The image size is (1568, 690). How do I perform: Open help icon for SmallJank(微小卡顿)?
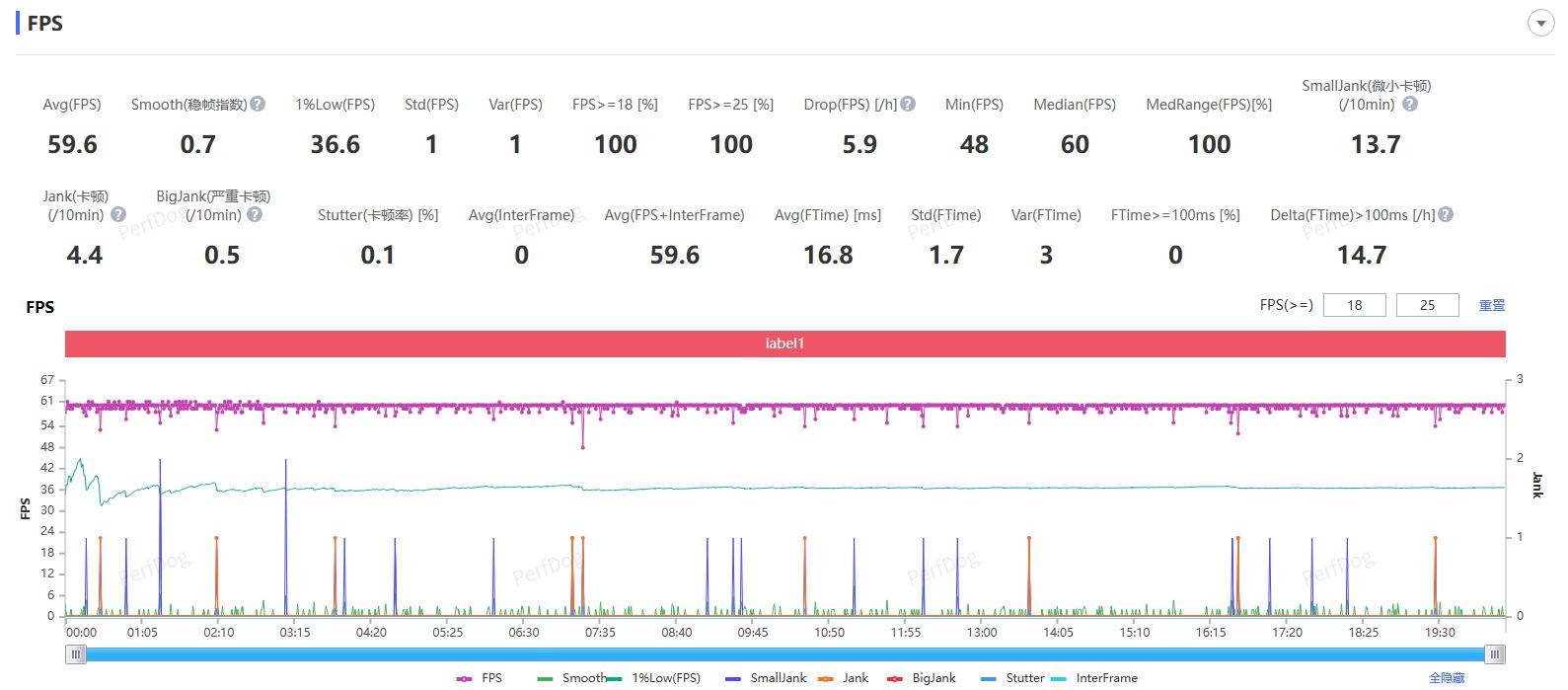pyautogui.click(x=1410, y=104)
